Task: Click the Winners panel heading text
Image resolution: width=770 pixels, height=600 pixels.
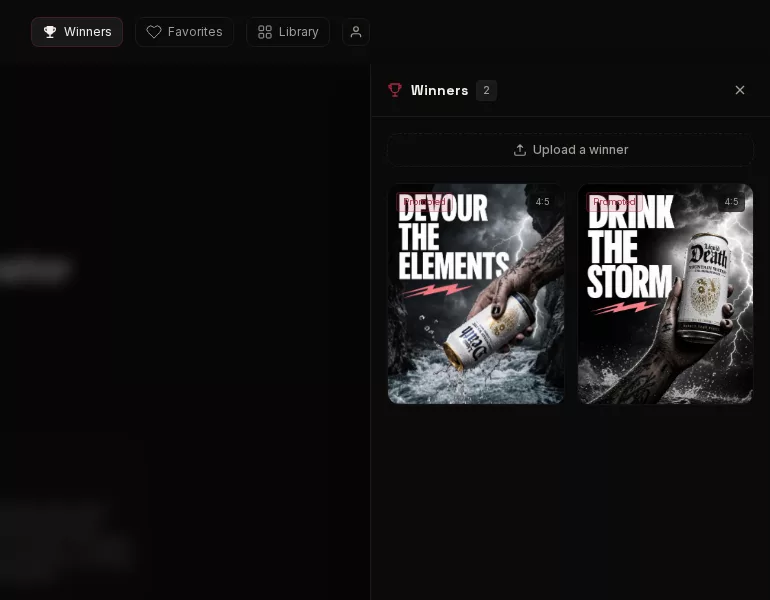Action: tap(440, 90)
